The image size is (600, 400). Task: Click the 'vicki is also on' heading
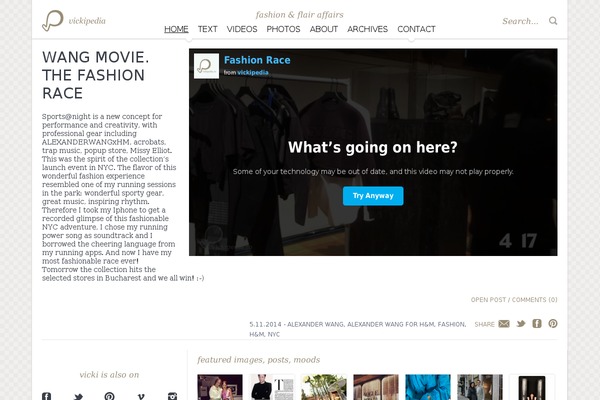(x=109, y=375)
